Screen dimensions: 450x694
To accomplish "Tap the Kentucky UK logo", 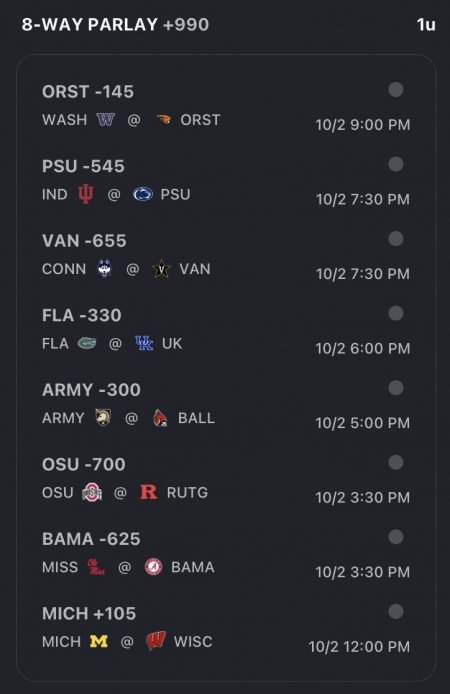I will coord(144,343).
